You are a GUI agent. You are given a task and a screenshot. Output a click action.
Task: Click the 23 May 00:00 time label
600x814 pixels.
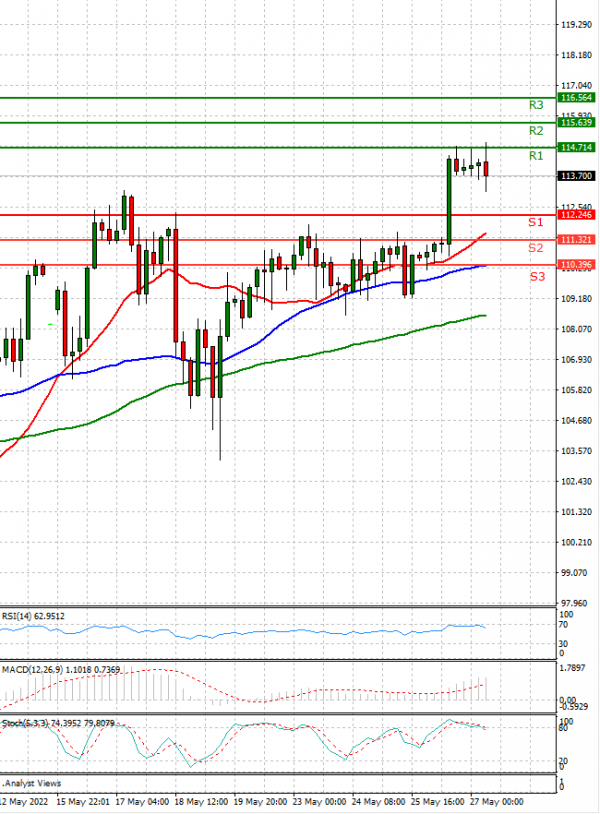point(319,802)
